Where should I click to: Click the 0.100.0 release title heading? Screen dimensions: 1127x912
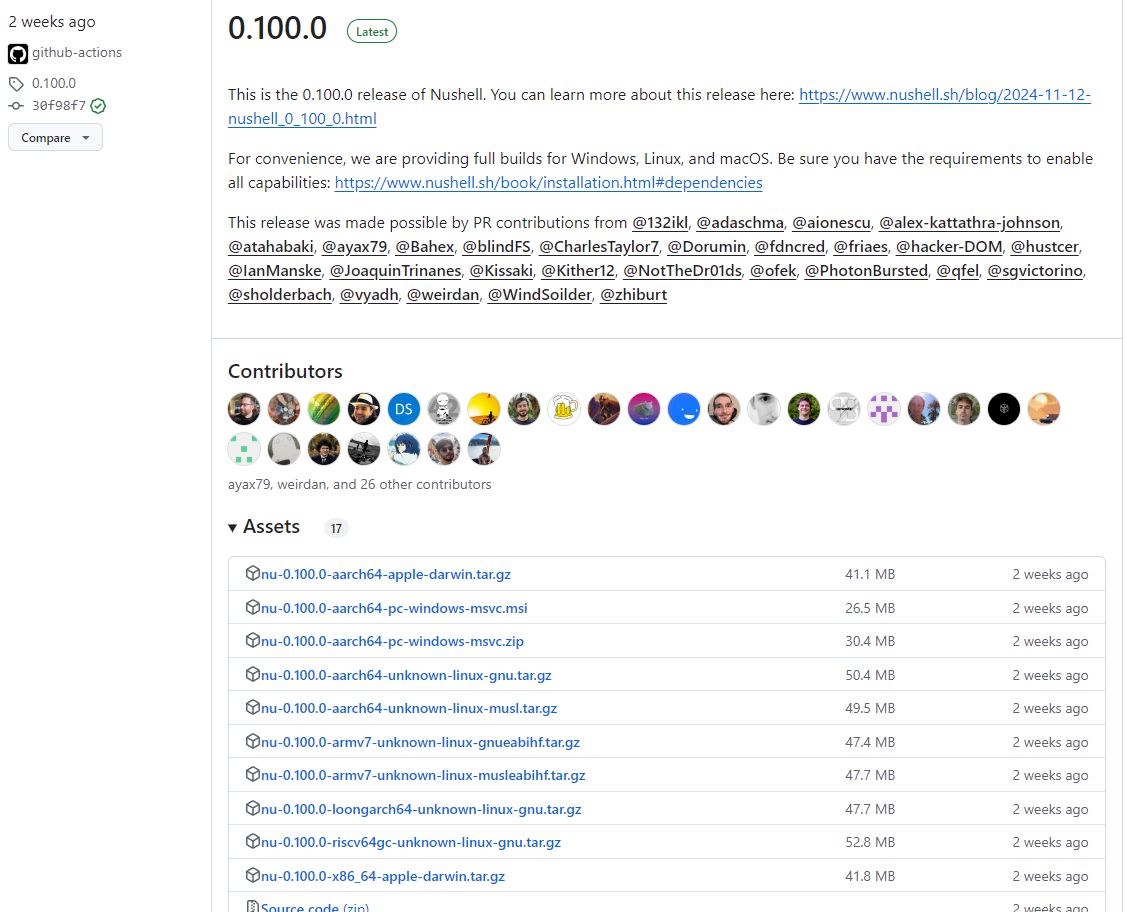[277, 29]
